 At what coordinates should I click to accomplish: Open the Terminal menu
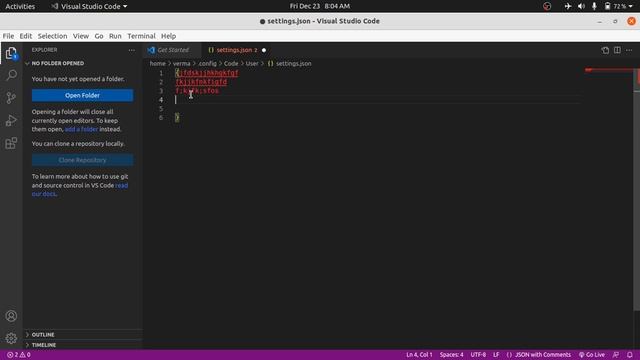click(x=141, y=36)
